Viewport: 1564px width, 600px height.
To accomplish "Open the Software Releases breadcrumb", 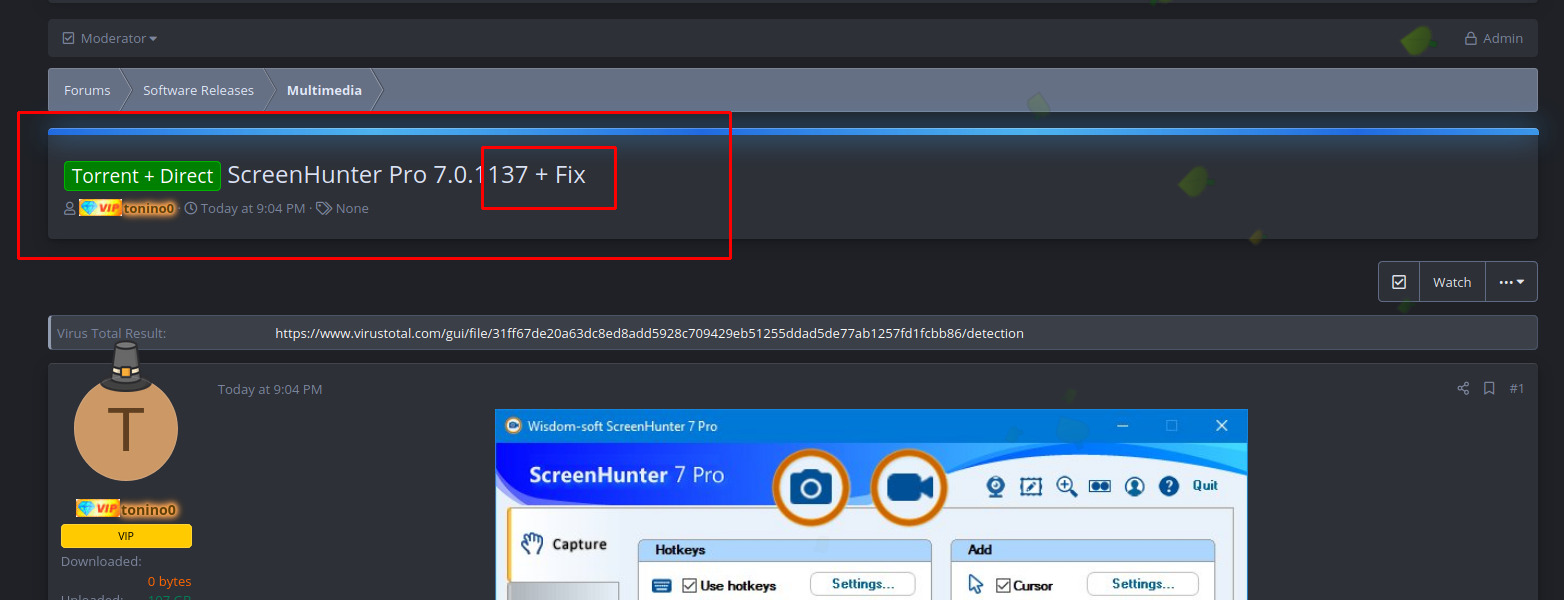I will pyautogui.click(x=198, y=90).
